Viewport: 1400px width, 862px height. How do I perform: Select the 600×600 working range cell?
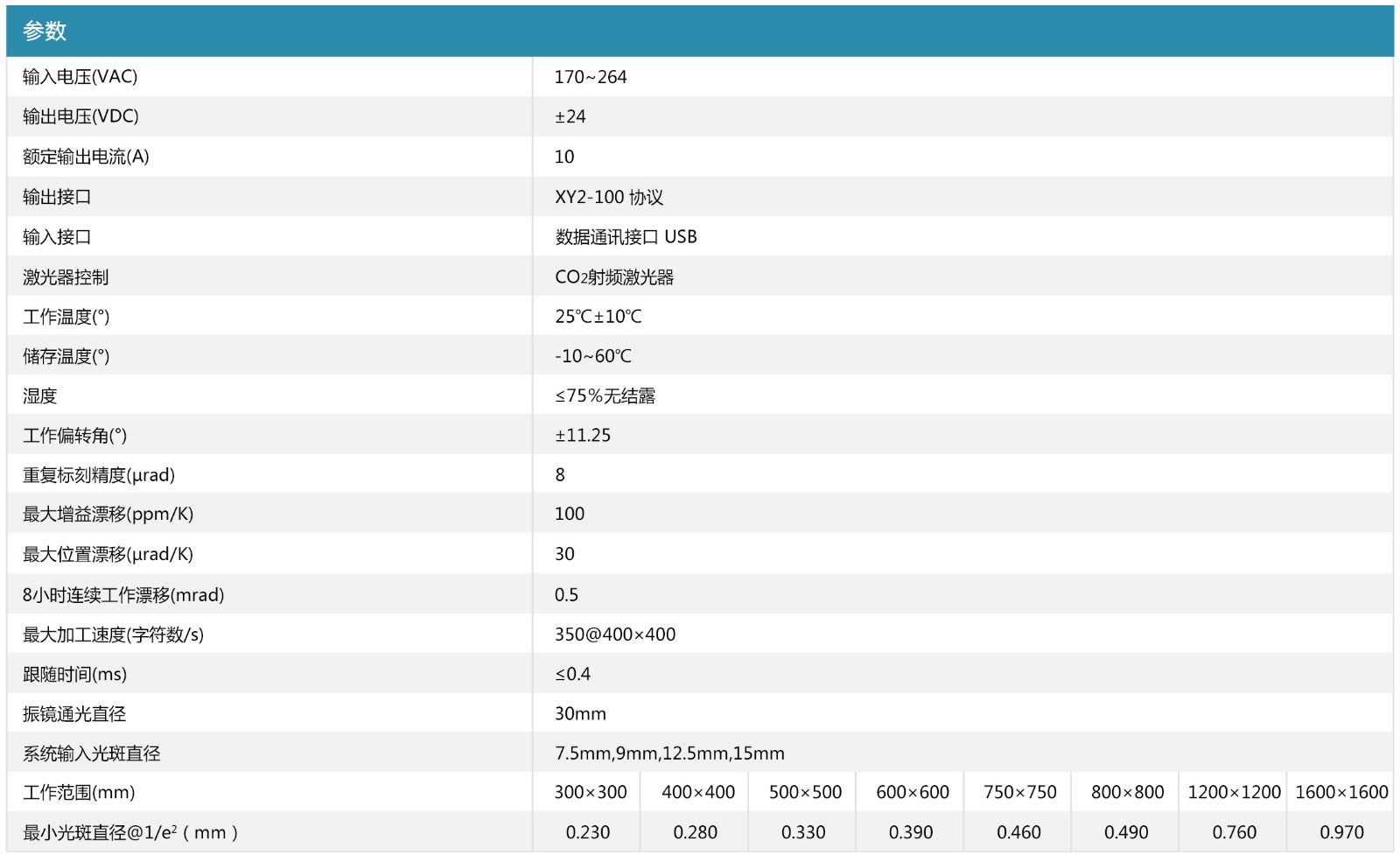[x=913, y=793]
